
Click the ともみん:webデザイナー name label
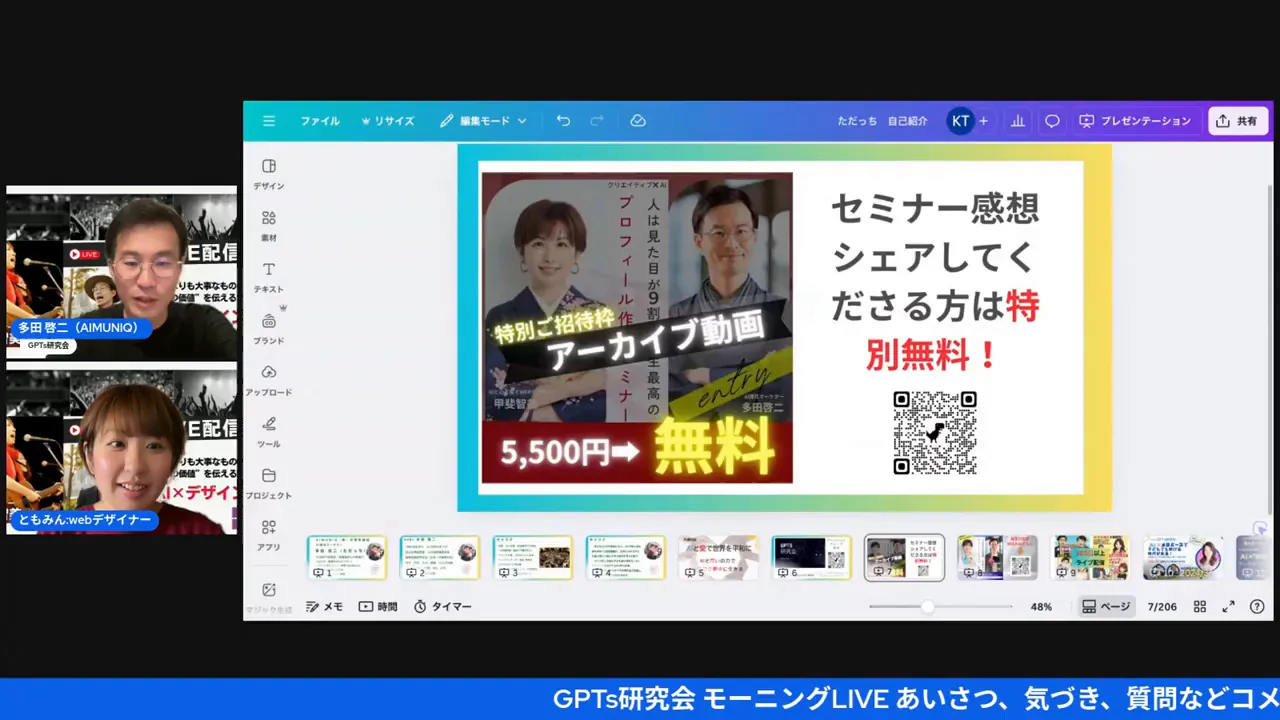point(84,520)
